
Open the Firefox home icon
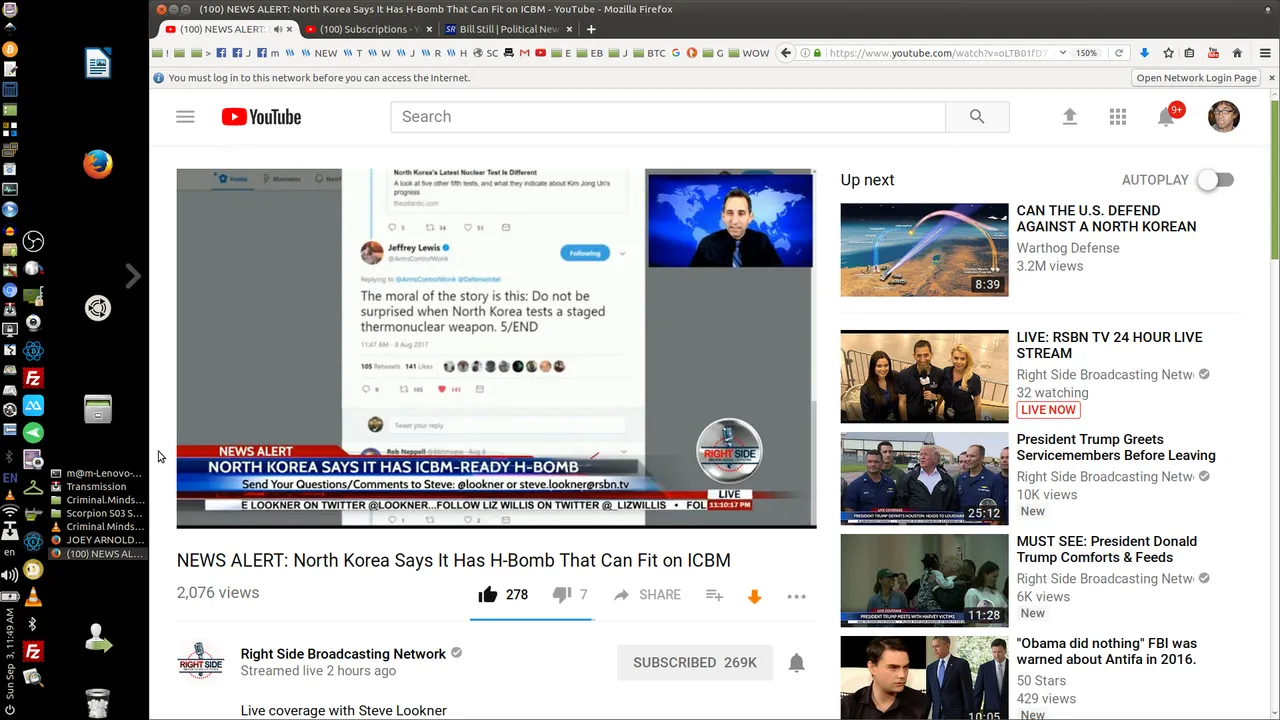tap(1236, 53)
